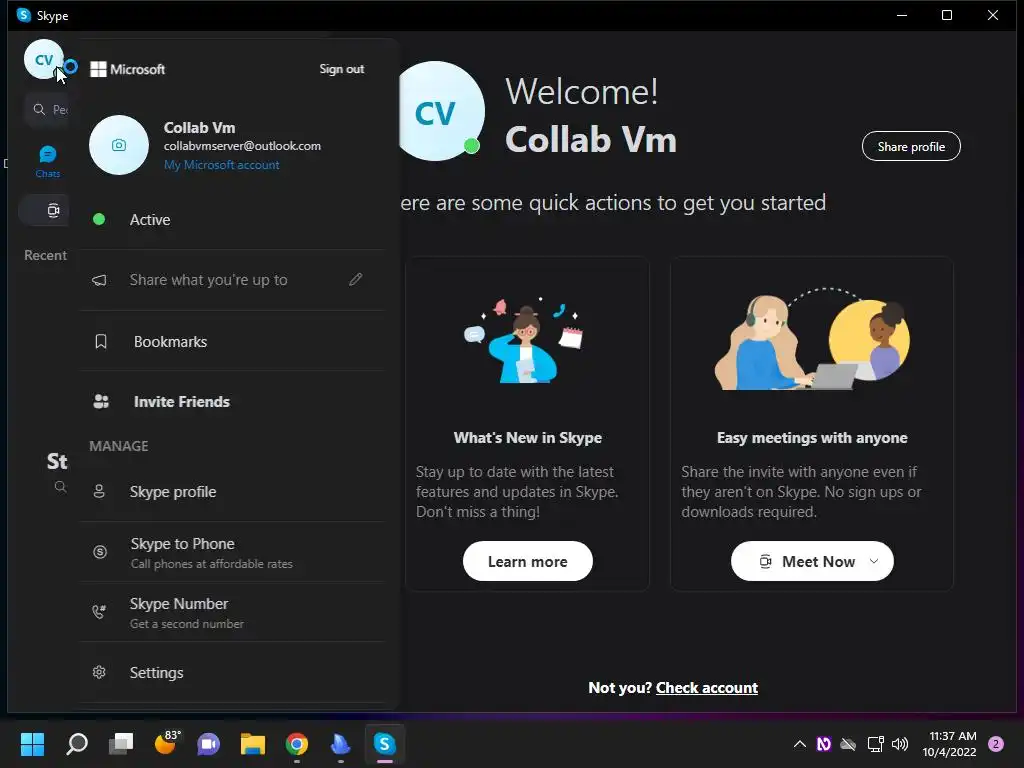Click the Check account link
The height and width of the screenshot is (768, 1024).
[x=707, y=688]
